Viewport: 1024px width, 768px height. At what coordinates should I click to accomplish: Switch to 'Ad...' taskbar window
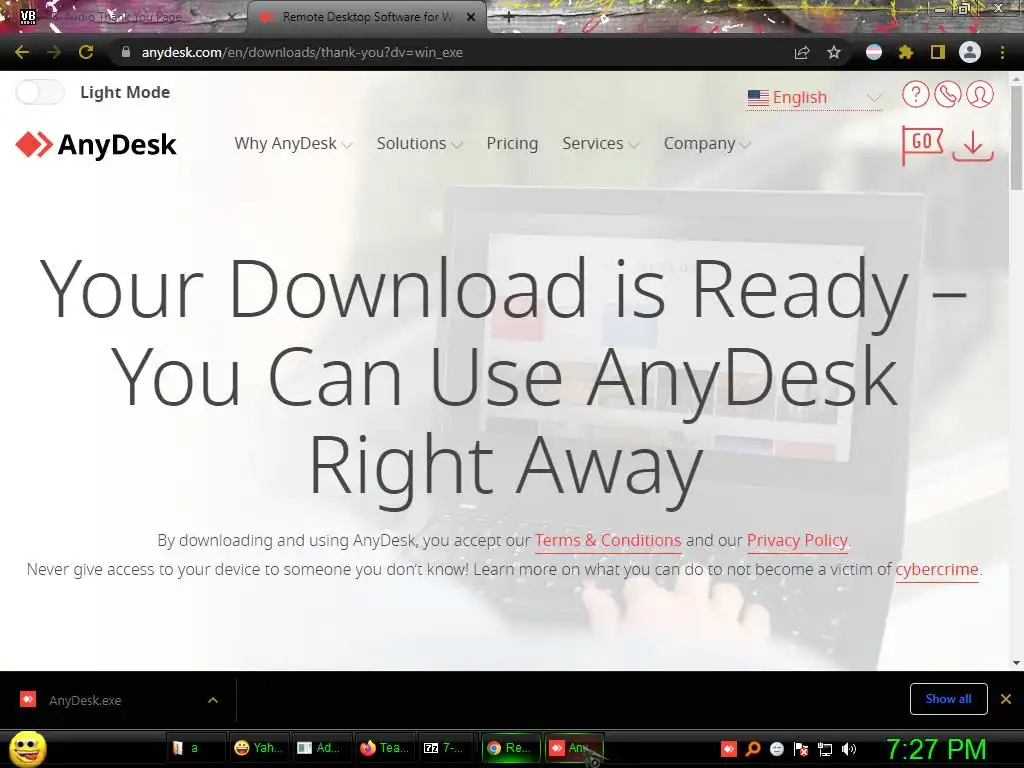point(322,748)
